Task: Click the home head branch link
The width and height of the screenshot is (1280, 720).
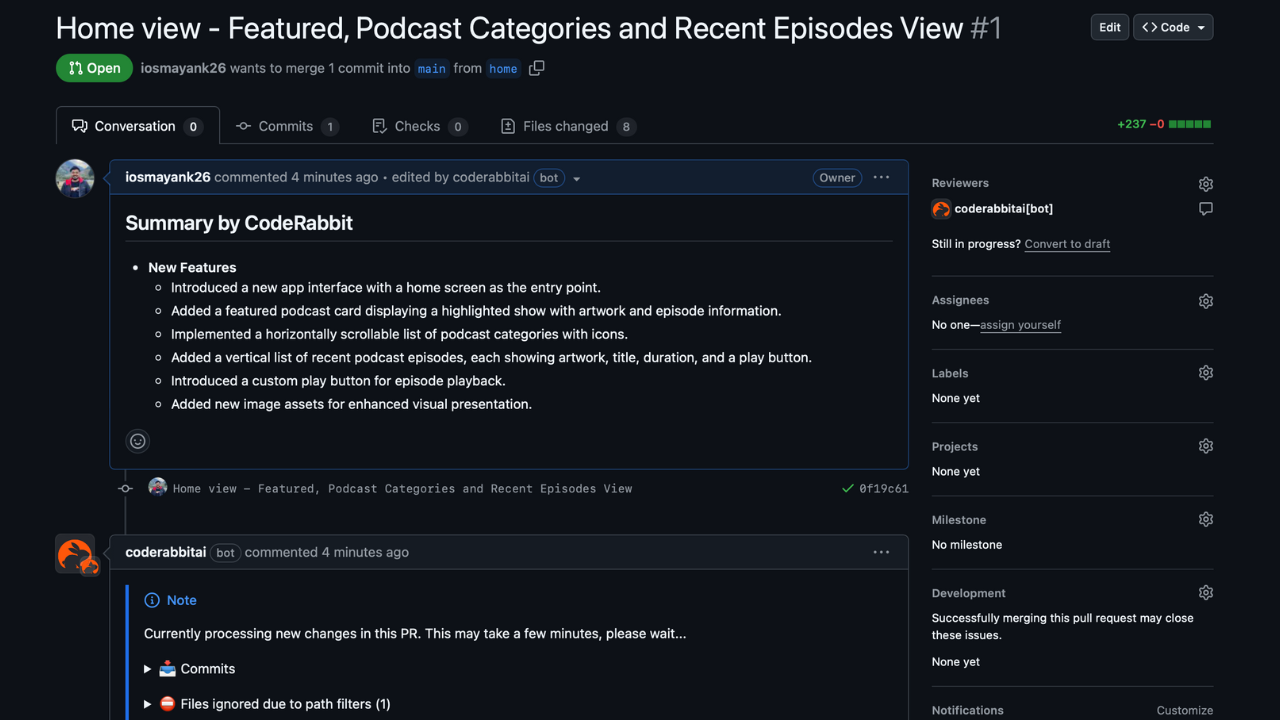Action: tap(503, 69)
